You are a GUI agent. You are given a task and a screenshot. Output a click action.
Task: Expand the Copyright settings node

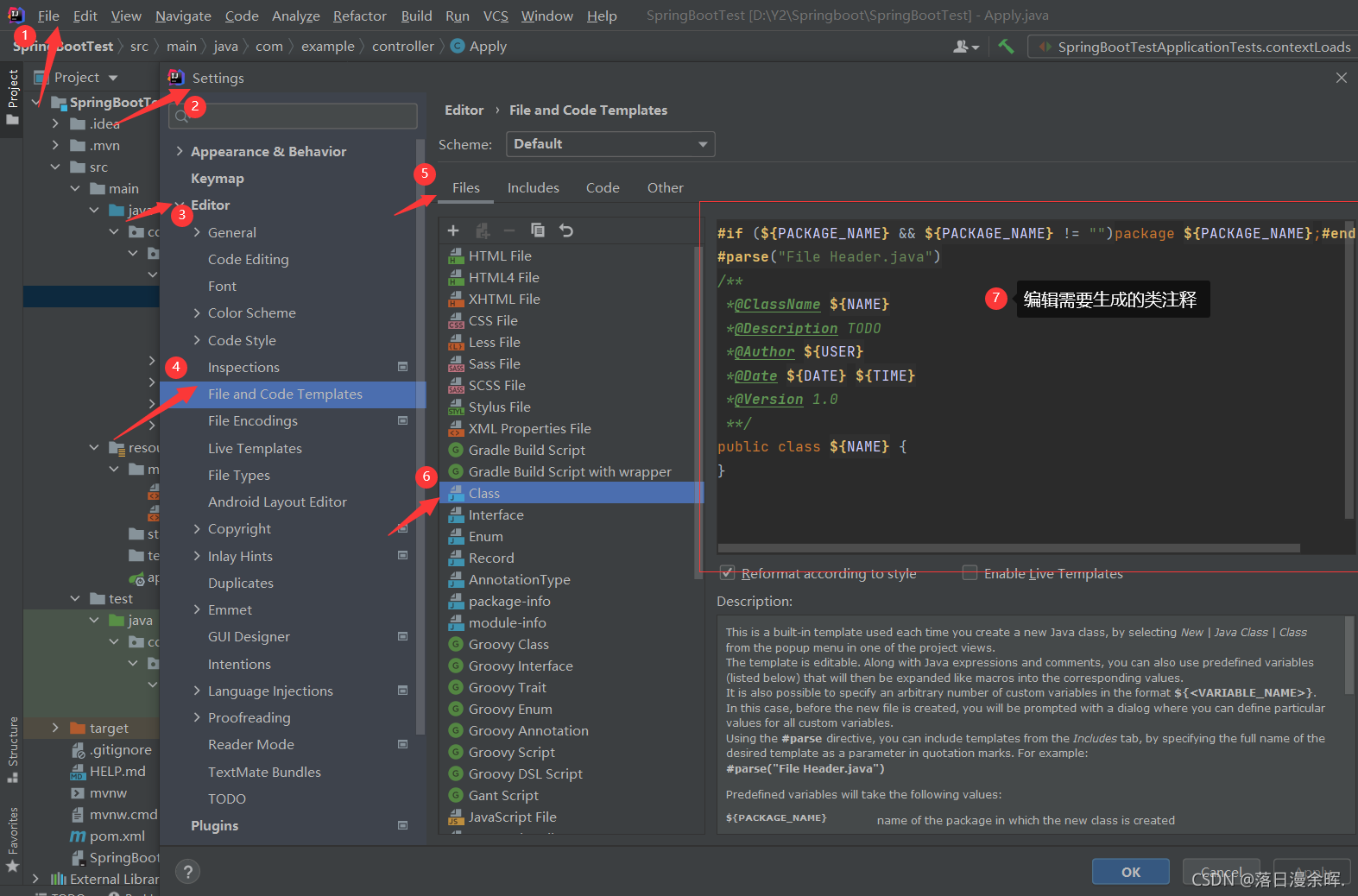197,529
